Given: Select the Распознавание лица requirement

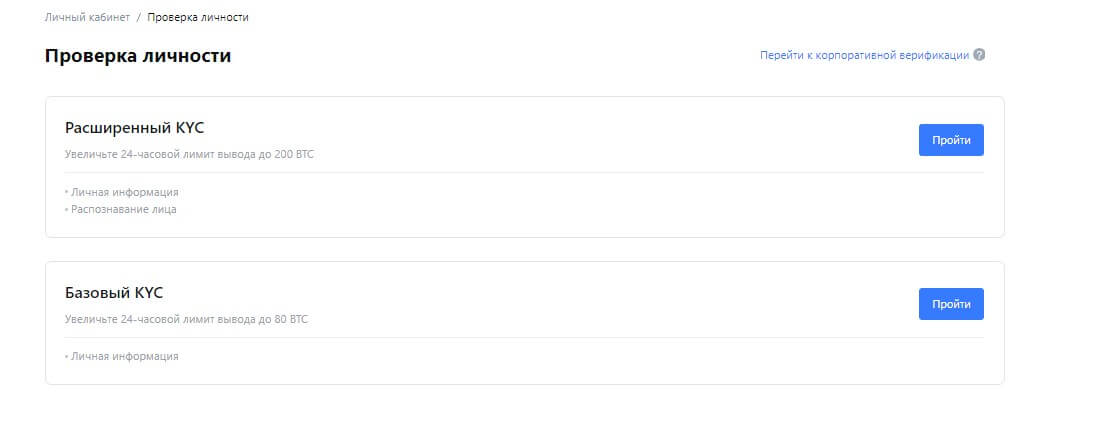Looking at the screenshot, I should (123, 209).
